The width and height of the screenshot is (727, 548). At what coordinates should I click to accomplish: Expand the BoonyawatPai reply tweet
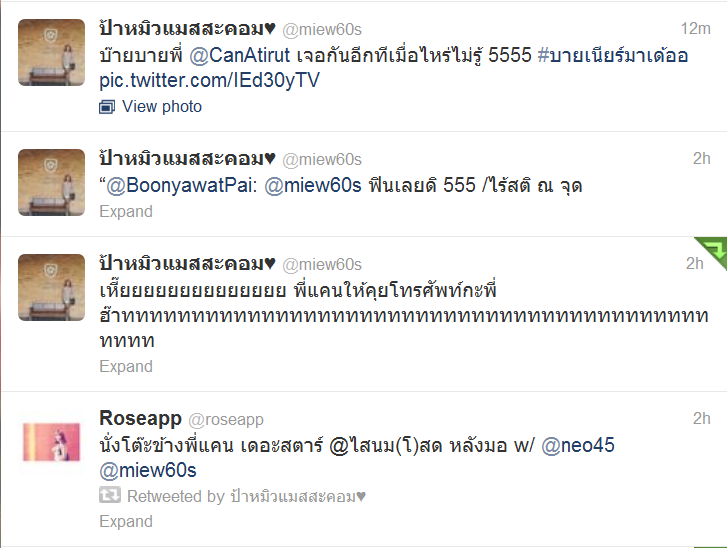click(x=126, y=211)
